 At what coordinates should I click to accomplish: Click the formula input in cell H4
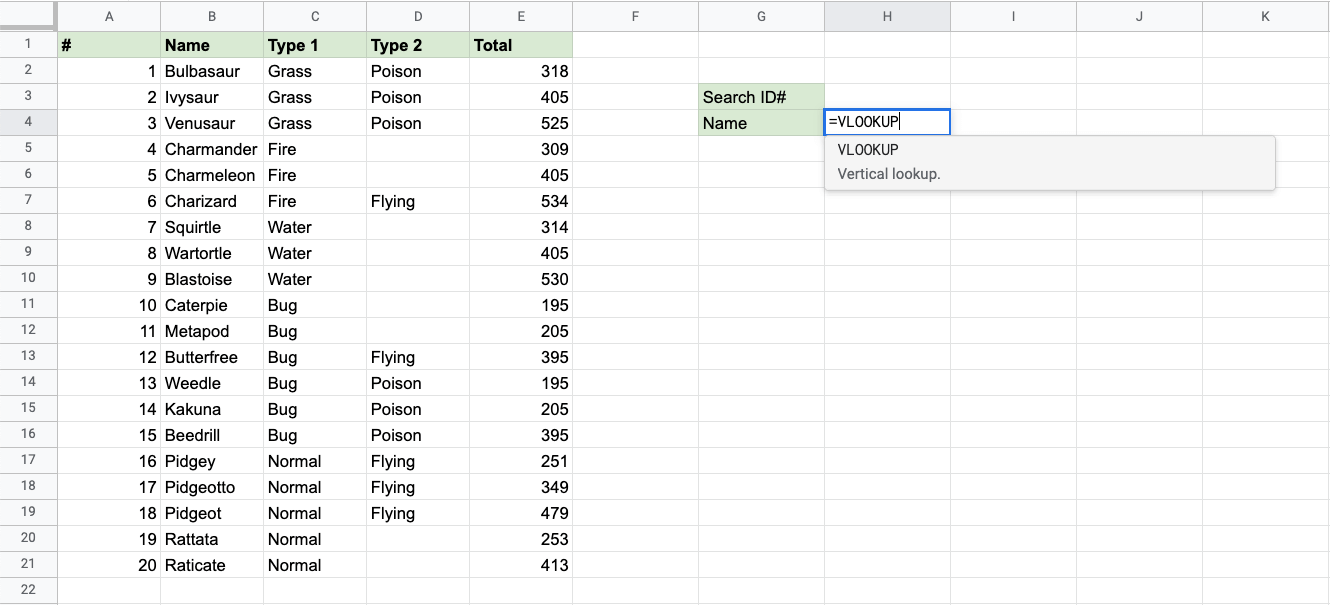[886, 123]
